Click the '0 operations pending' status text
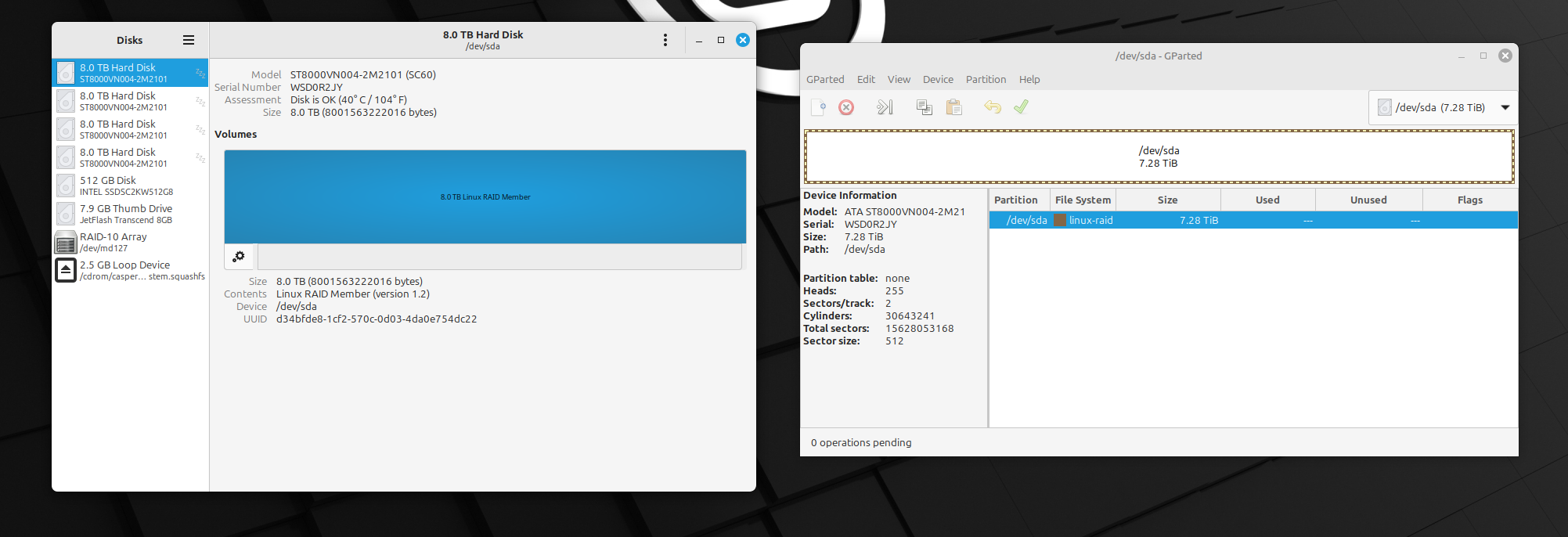Viewport: 1568px width, 537px height. pyautogui.click(x=861, y=442)
